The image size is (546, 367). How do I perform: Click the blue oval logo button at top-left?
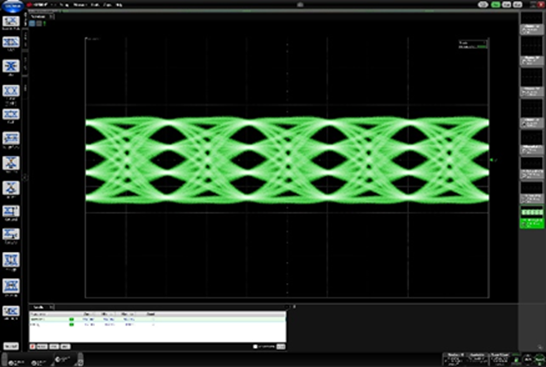[x=13, y=6]
